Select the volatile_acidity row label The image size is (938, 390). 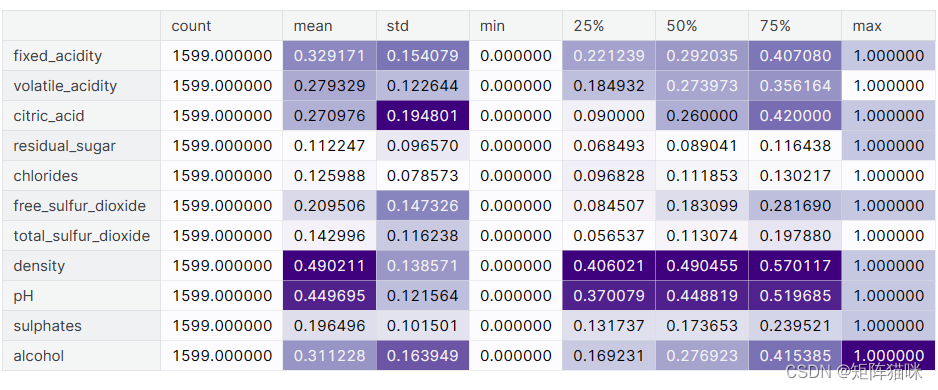tap(81, 86)
